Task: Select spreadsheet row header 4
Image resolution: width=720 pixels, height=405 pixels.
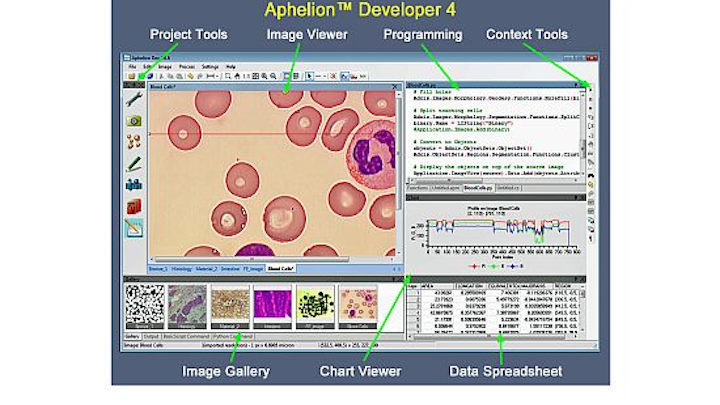Action: (414, 313)
